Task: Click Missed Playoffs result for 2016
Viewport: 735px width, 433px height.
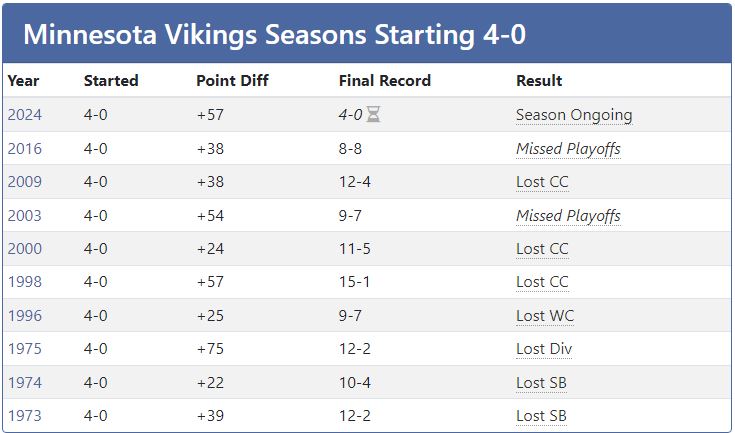Action: (568, 148)
